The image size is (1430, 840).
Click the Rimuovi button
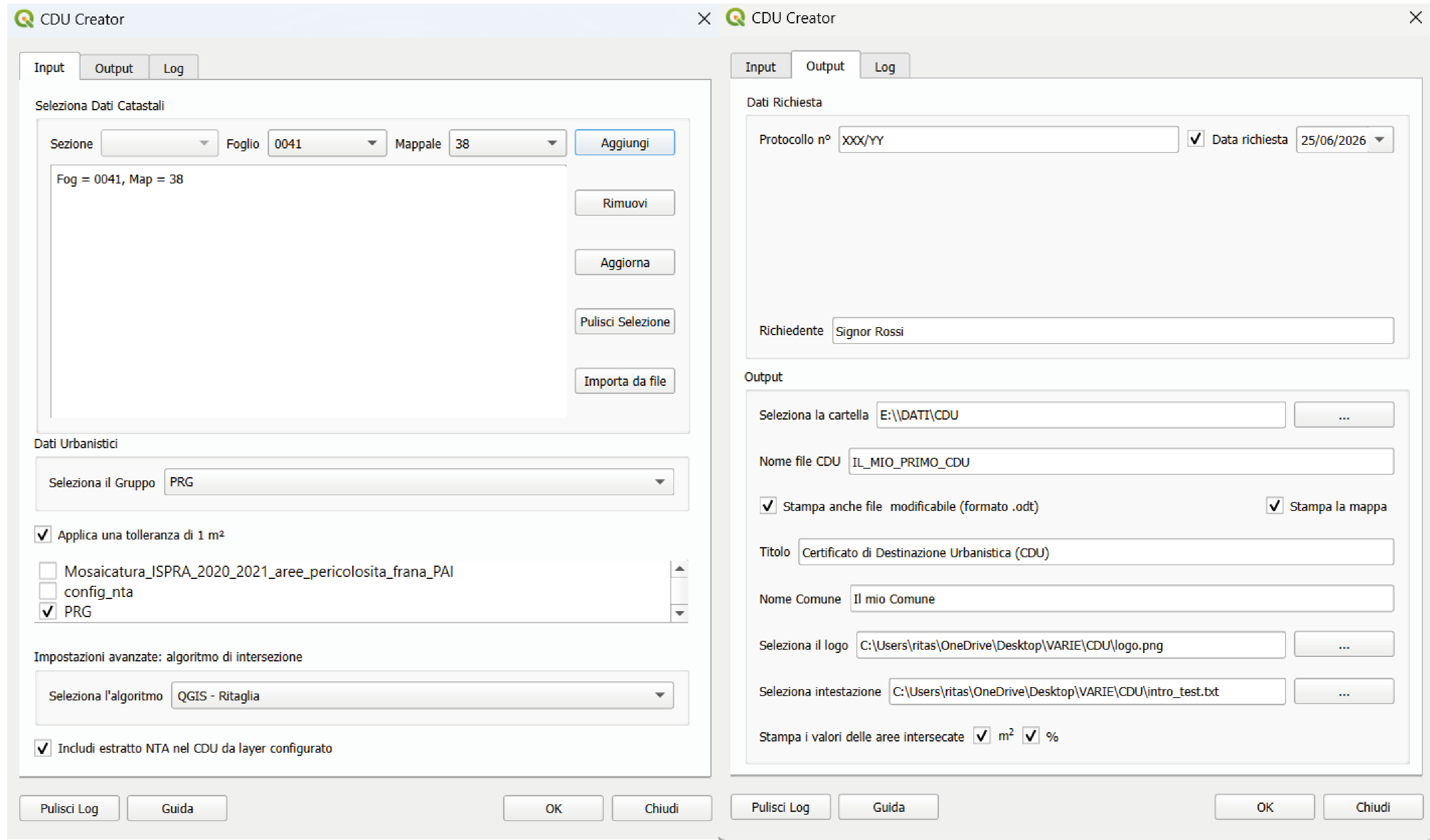coord(625,202)
